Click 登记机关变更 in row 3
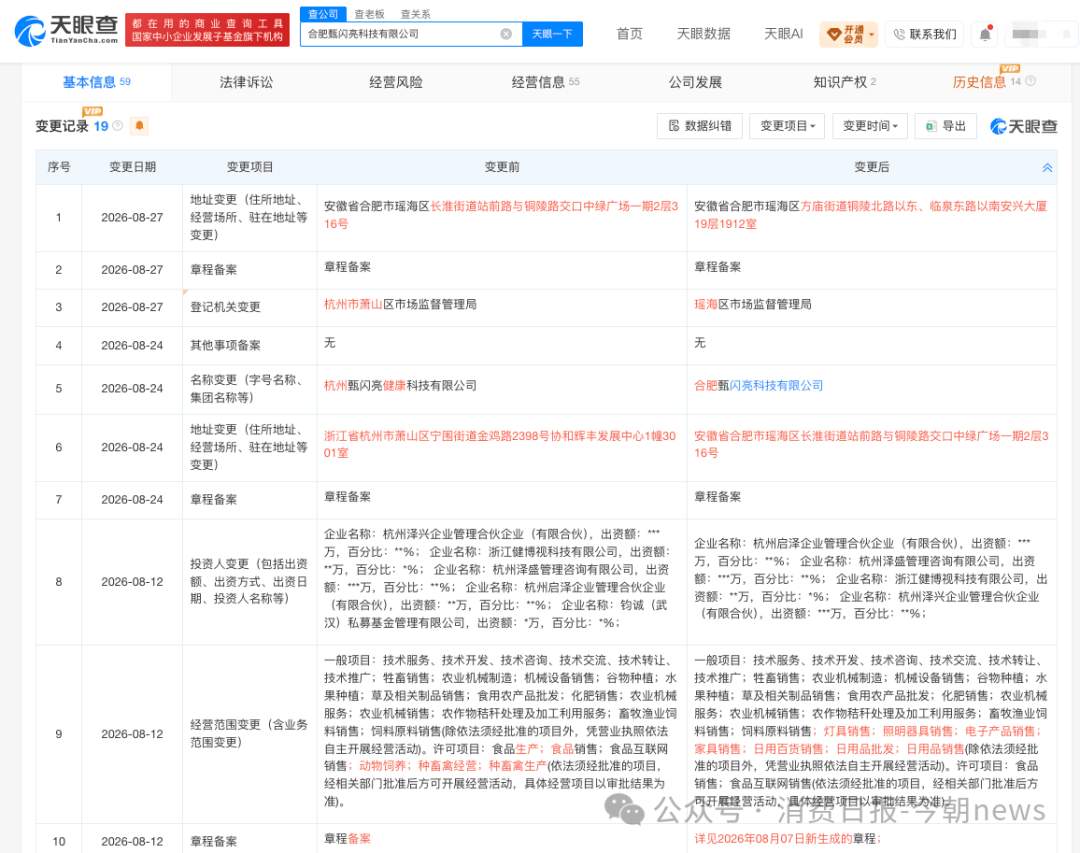The height and width of the screenshot is (853, 1080). pyautogui.click(x=225, y=307)
